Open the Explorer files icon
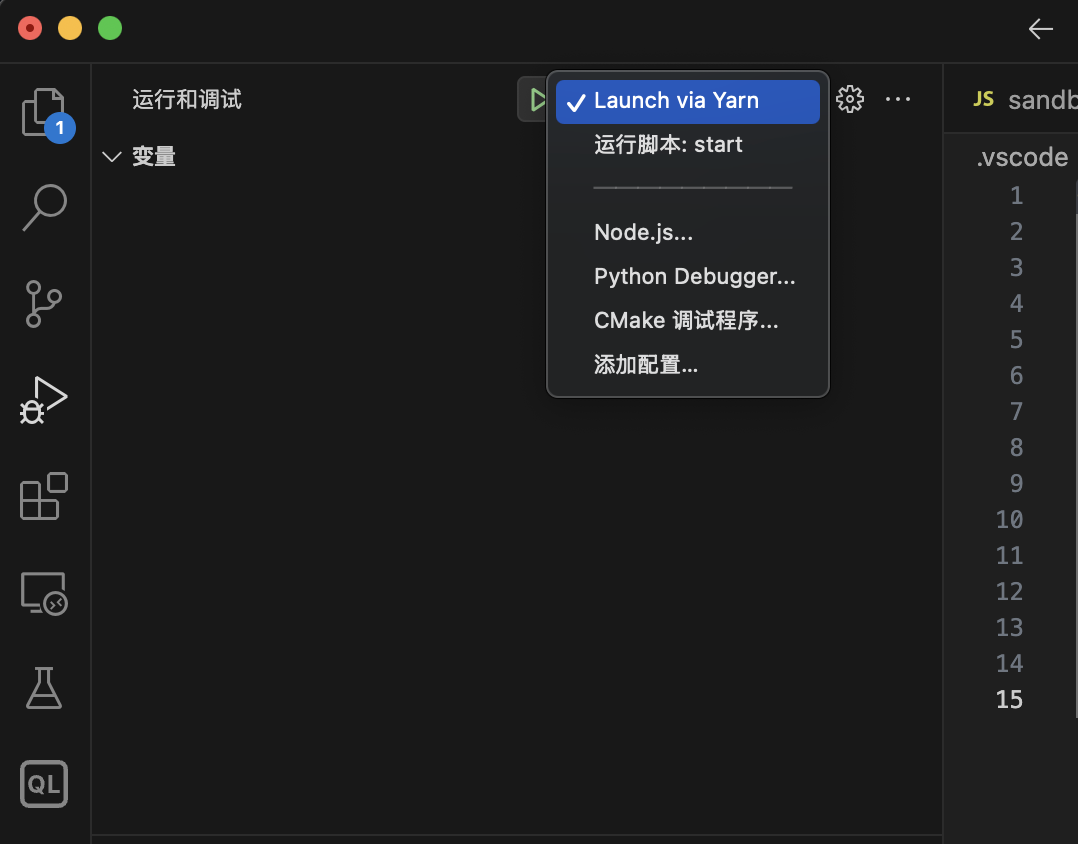Viewport: 1078px width, 844px height. pos(44,113)
